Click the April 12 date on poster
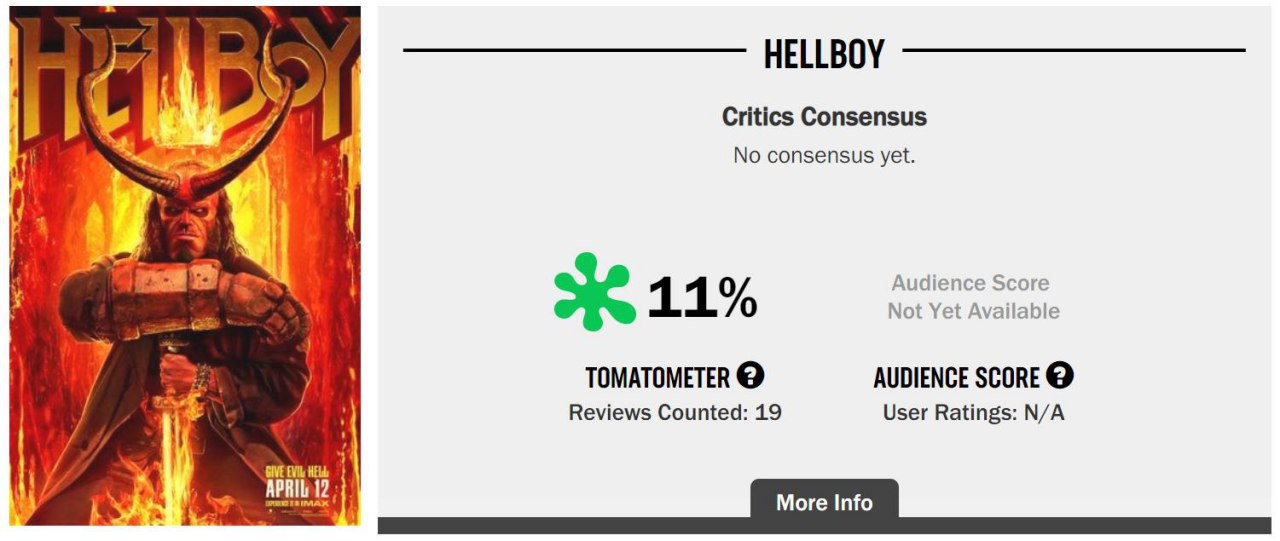Image resolution: width=1280 pixels, height=541 pixels. 297,488
